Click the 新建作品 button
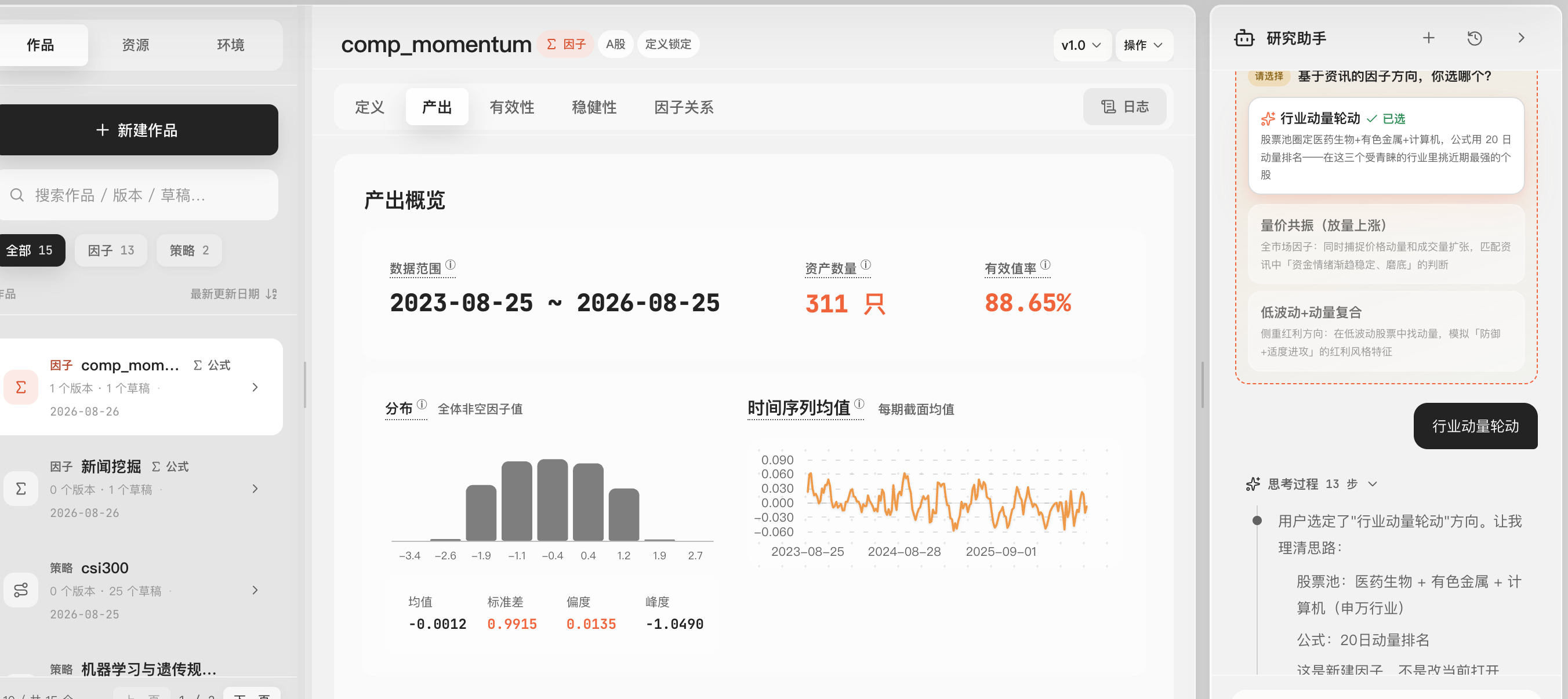Image resolution: width=1568 pixels, height=699 pixels. point(137,130)
